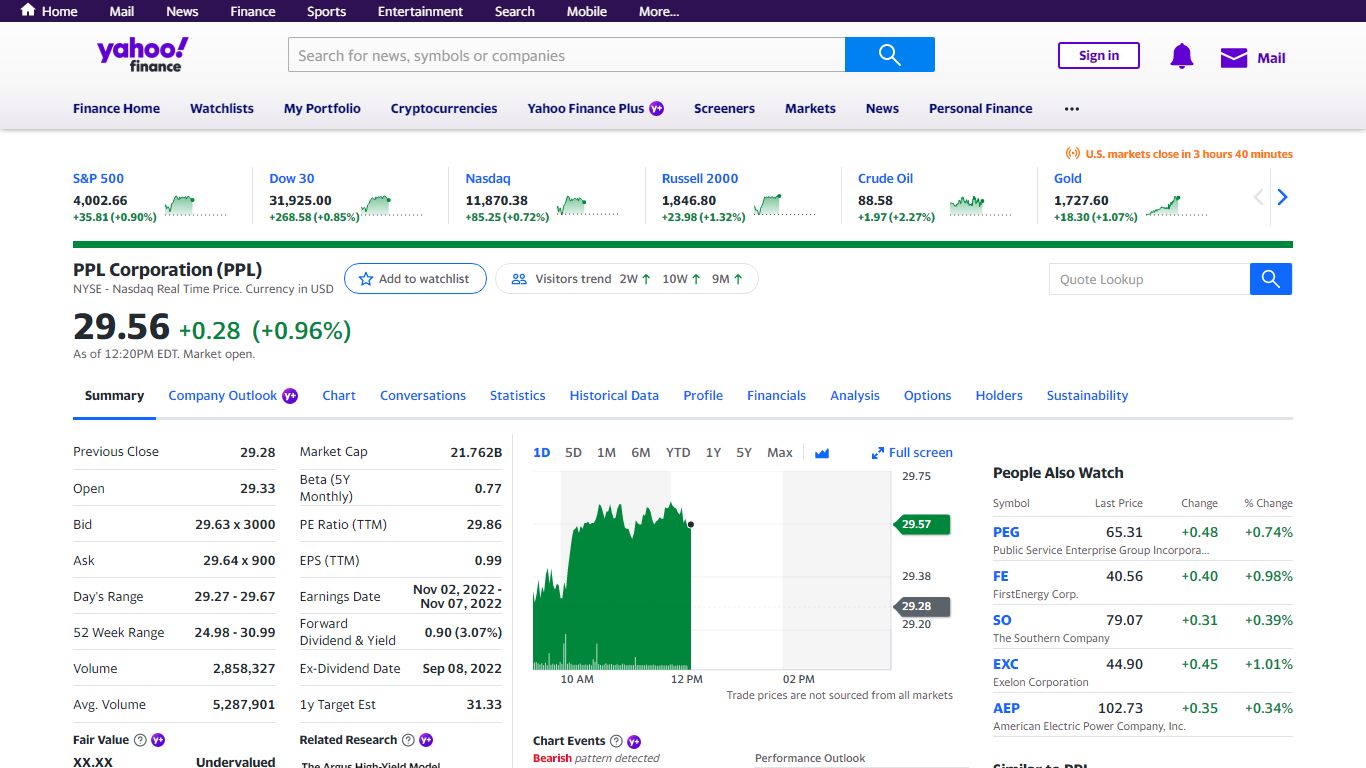The width and height of the screenshot is (1366, 768).
Task: Click the Company Outlook plus badge
Action: 290,395
